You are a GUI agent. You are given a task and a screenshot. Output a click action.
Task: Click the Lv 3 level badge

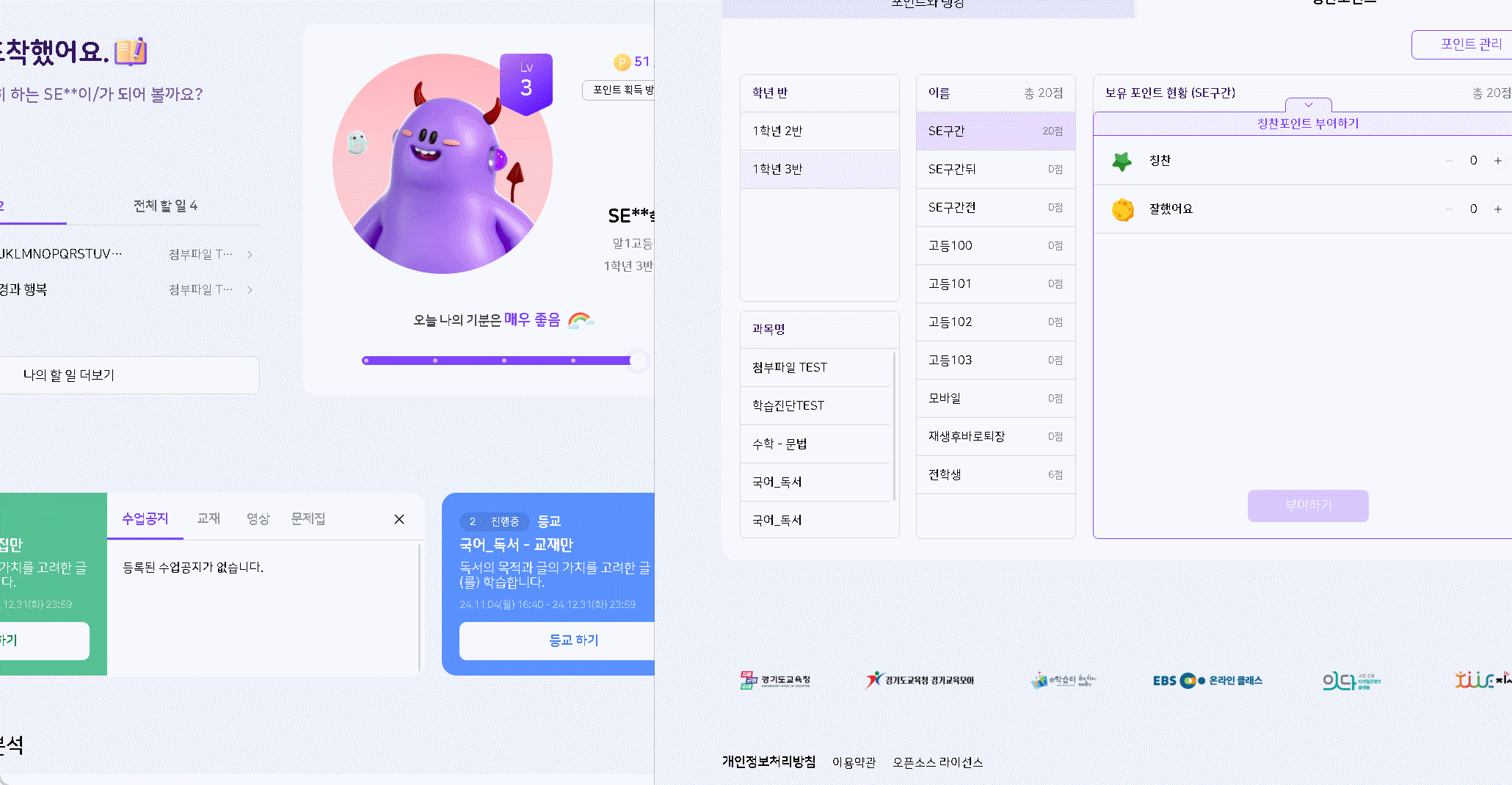point(526,82)
